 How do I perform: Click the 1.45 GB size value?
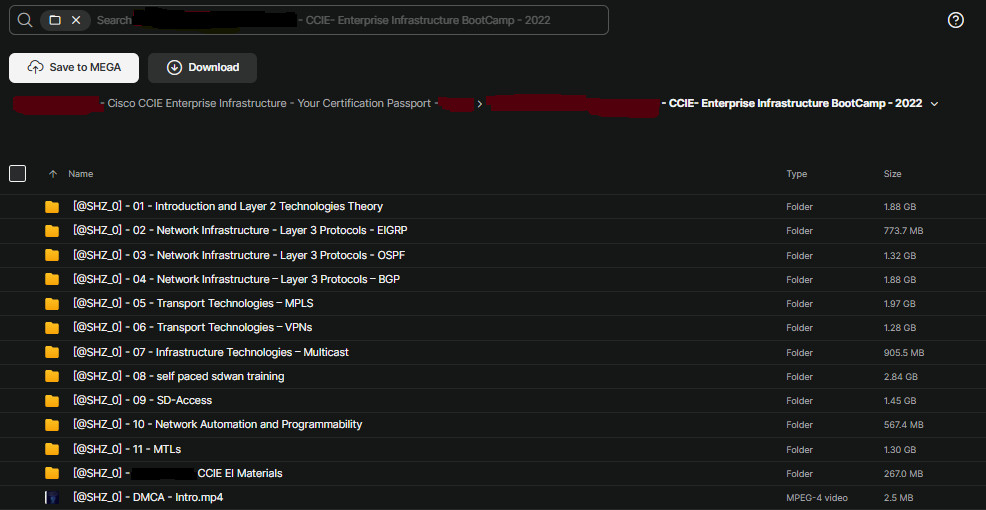(899, 401)
